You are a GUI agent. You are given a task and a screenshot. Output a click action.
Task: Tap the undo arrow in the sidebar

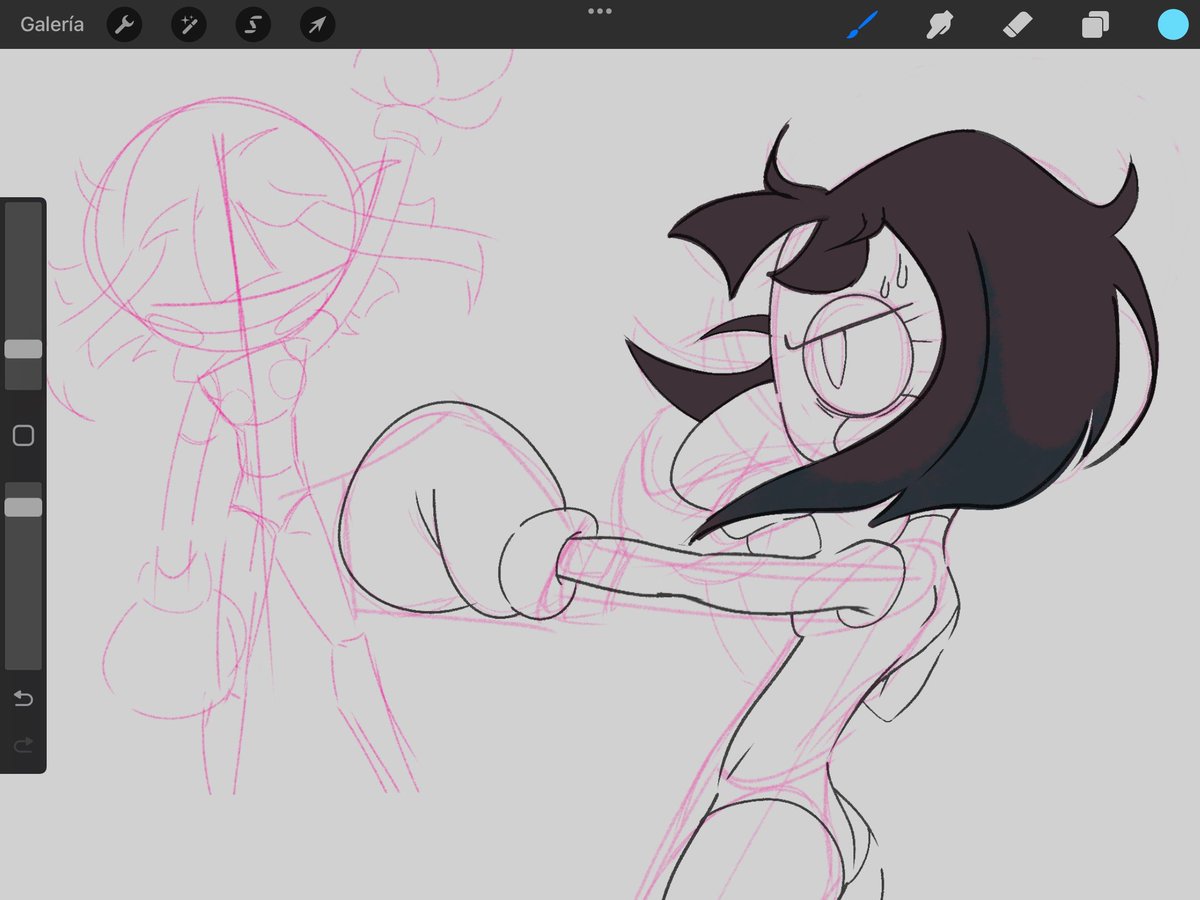(x=23, y=699)
